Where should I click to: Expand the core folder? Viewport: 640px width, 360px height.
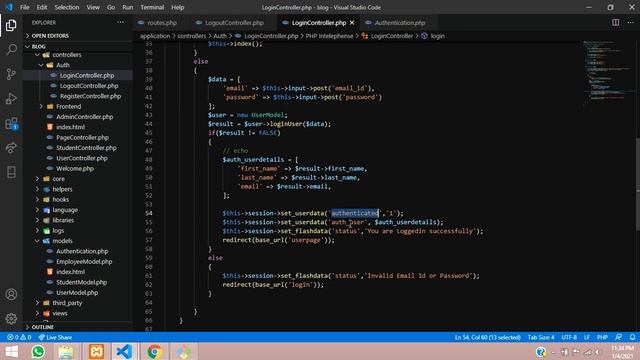pos(58,179)
